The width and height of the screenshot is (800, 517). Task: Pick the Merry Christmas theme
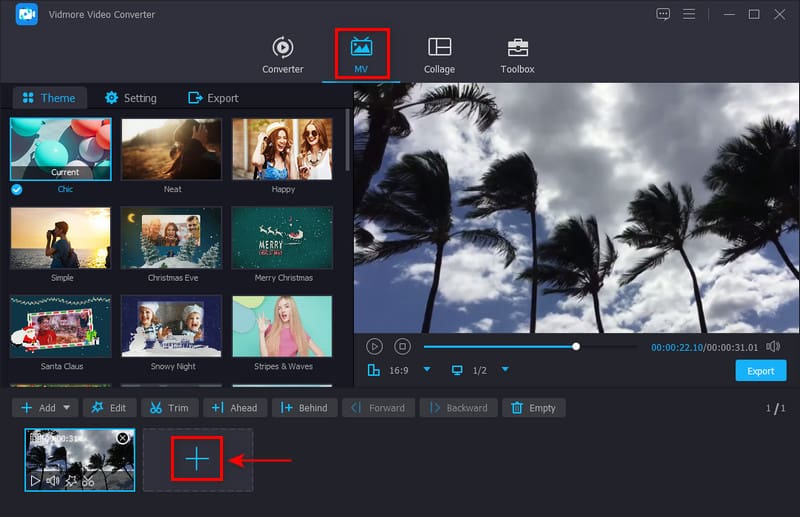pos(282,238)
